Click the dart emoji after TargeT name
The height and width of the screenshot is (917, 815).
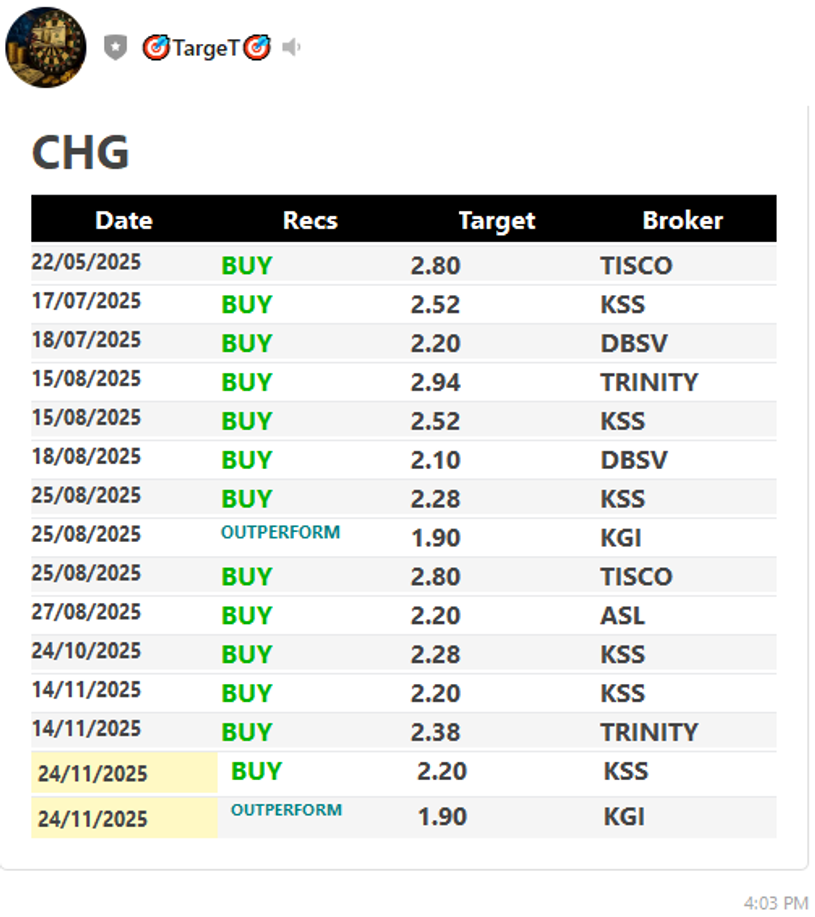click(257, 47)
